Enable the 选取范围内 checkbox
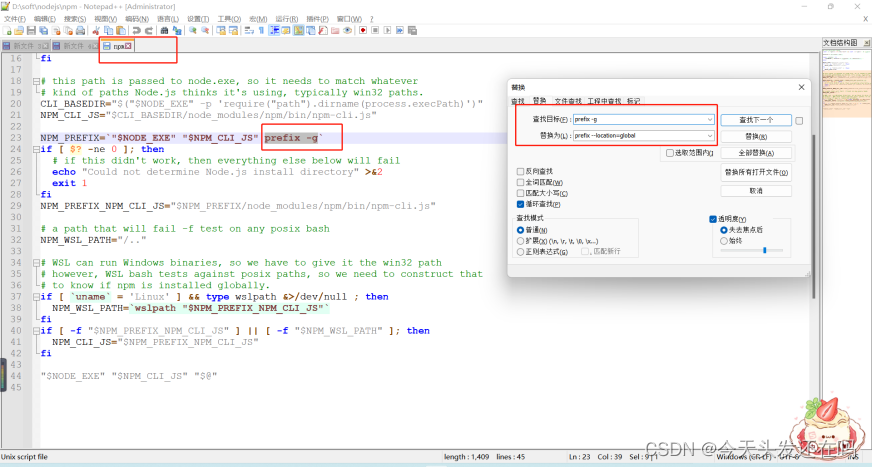 (x=670, y=153)
